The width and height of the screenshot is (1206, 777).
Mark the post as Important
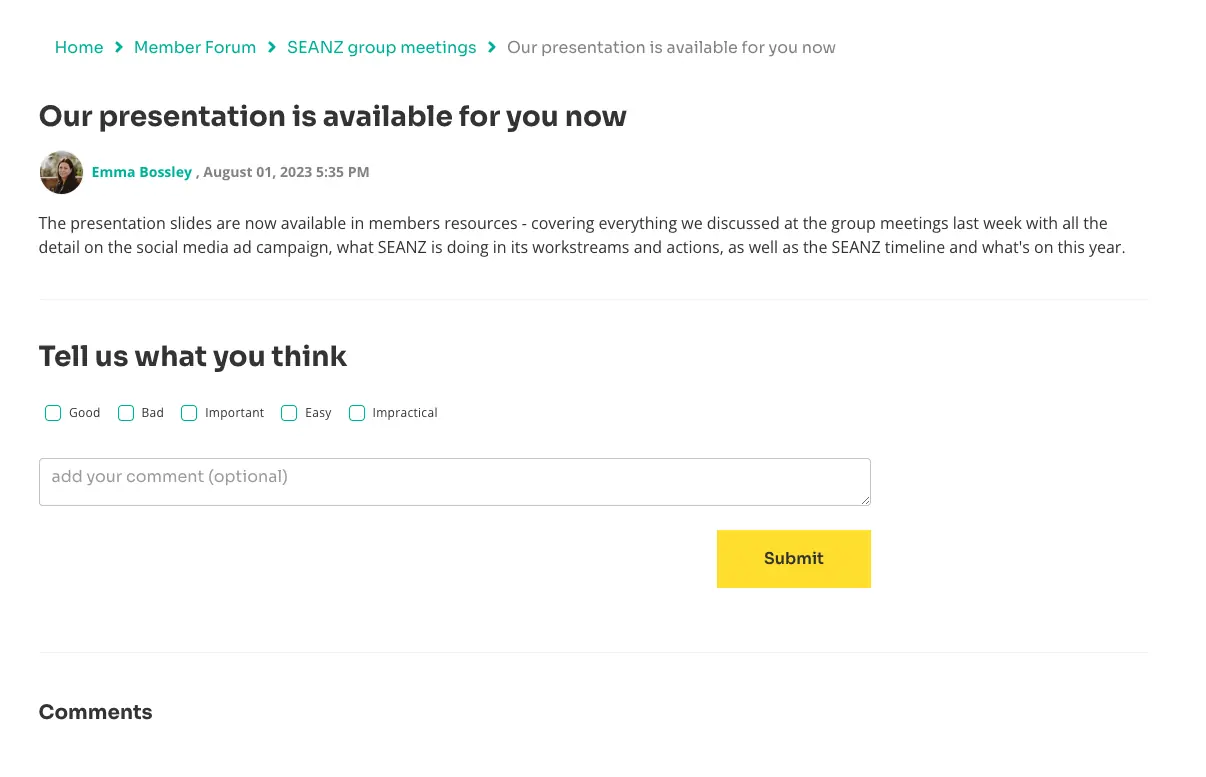click(189, 413)
